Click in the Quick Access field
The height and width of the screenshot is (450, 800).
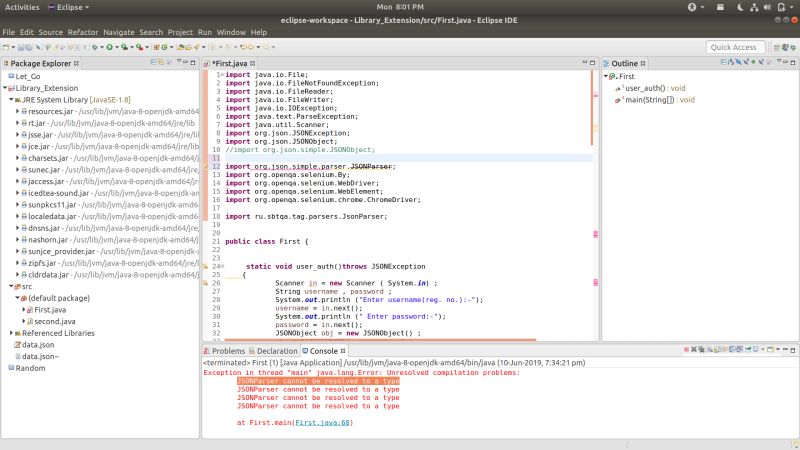pos(735,47)
